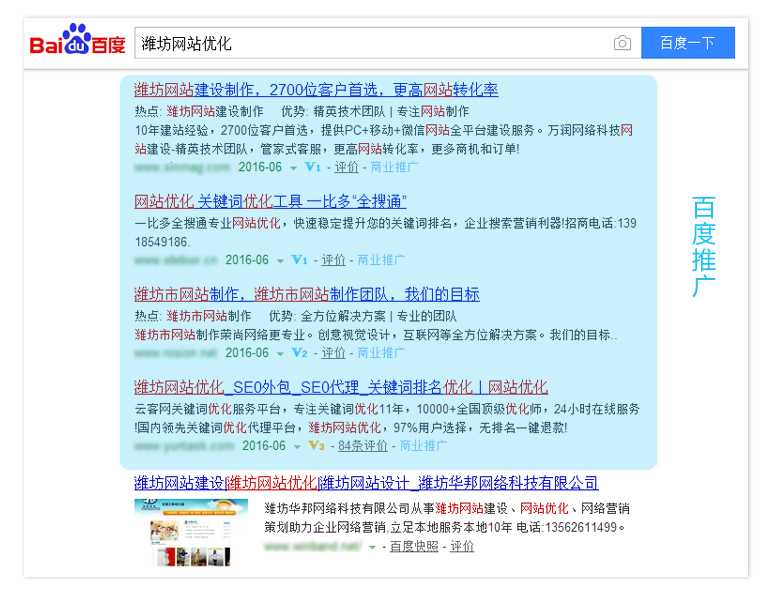Open result 网站优化 关键词优化工具 一比多全搜通
The width and height of the screenshot is (772, 595).
point(270,201)
